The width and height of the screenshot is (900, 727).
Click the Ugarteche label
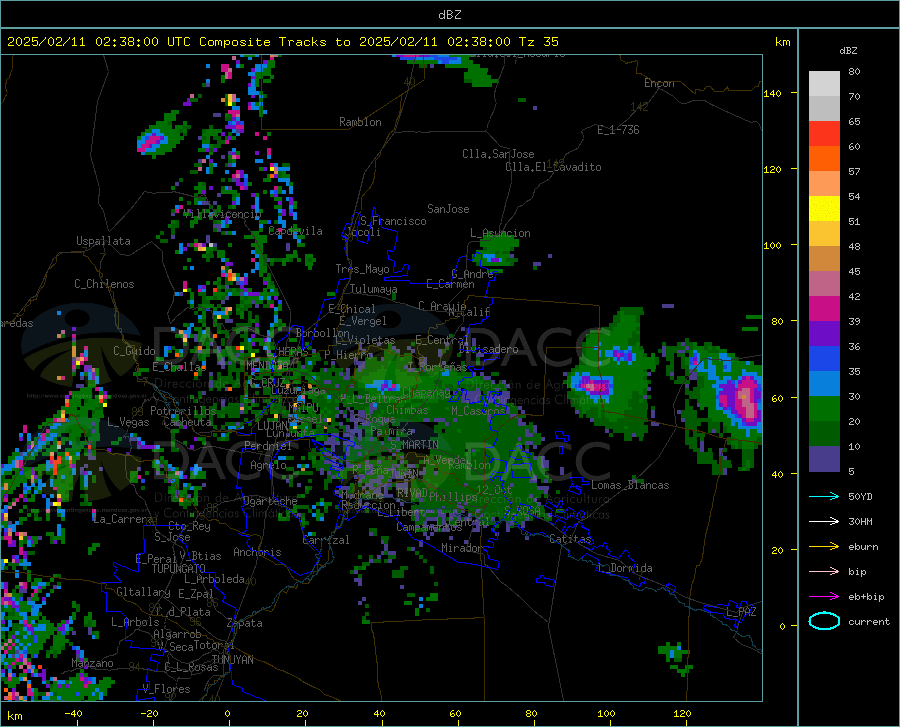(270, 501)
